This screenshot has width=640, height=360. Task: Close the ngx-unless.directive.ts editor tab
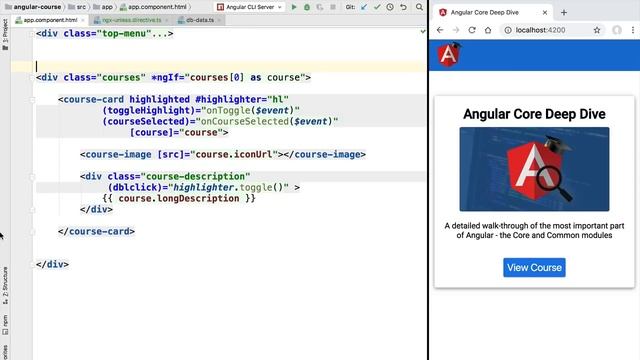[x=167, y=20]
